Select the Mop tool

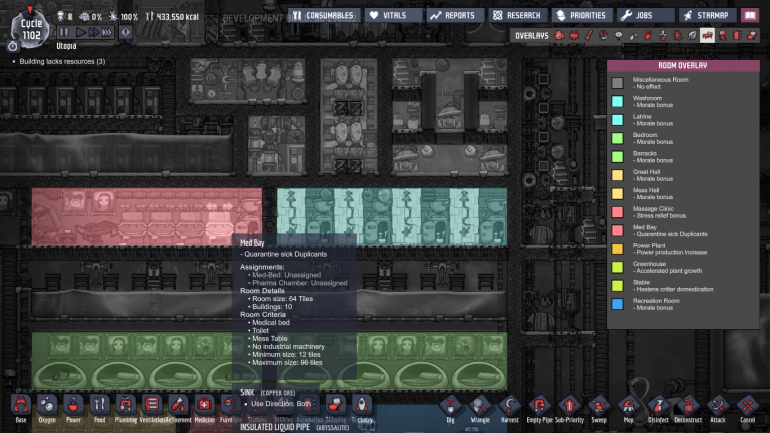click(629, 408)
